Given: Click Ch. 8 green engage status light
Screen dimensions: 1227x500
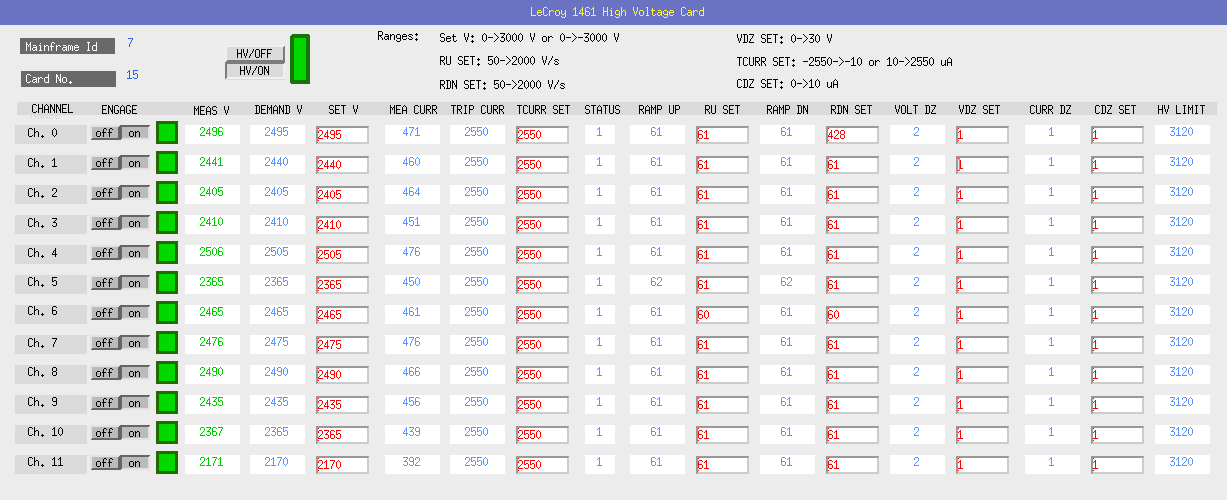Looking at the screenshot, I should click(x=167, y=373).
